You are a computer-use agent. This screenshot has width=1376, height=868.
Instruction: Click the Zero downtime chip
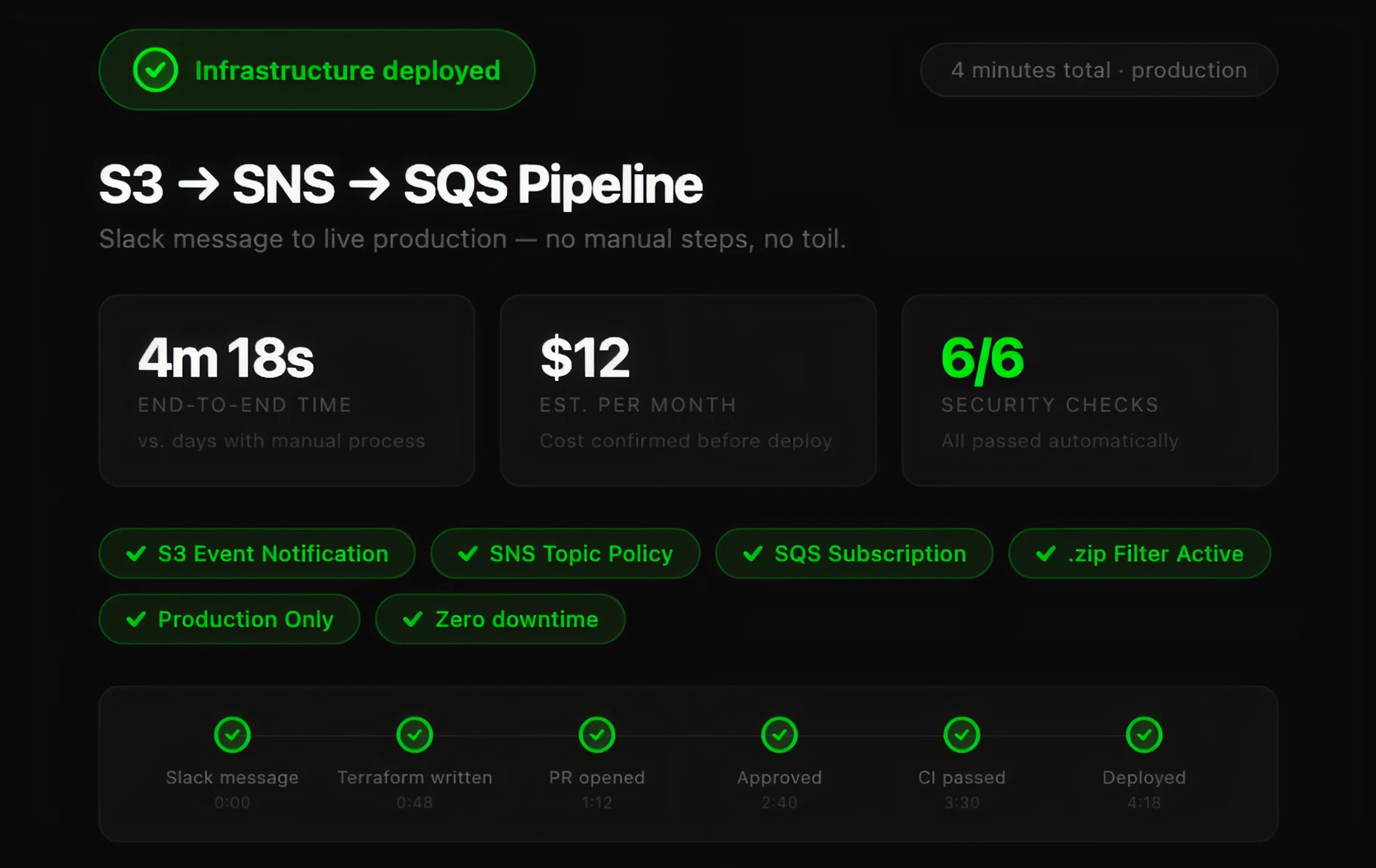[x=500, y=619]
